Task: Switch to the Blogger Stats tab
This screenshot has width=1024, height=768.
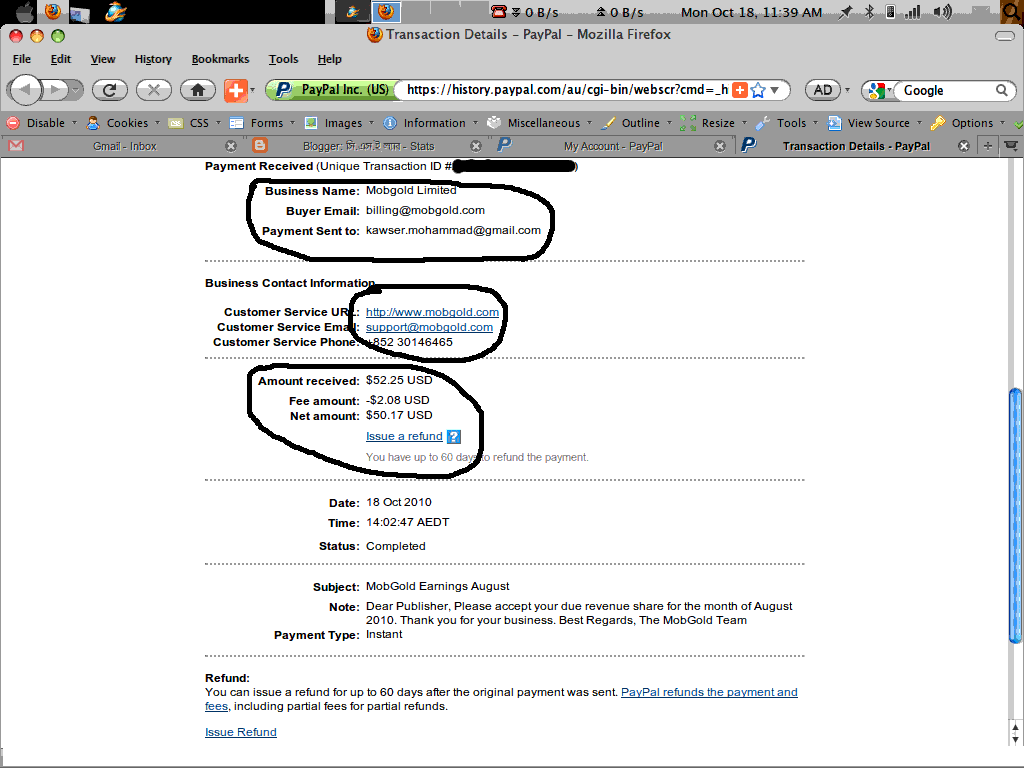Action: (x=368, y=146)
